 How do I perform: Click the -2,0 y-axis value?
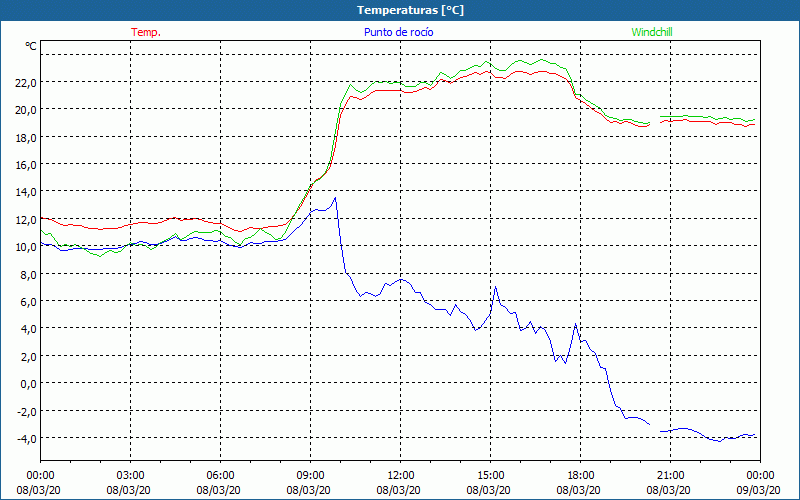pos(27,411)
